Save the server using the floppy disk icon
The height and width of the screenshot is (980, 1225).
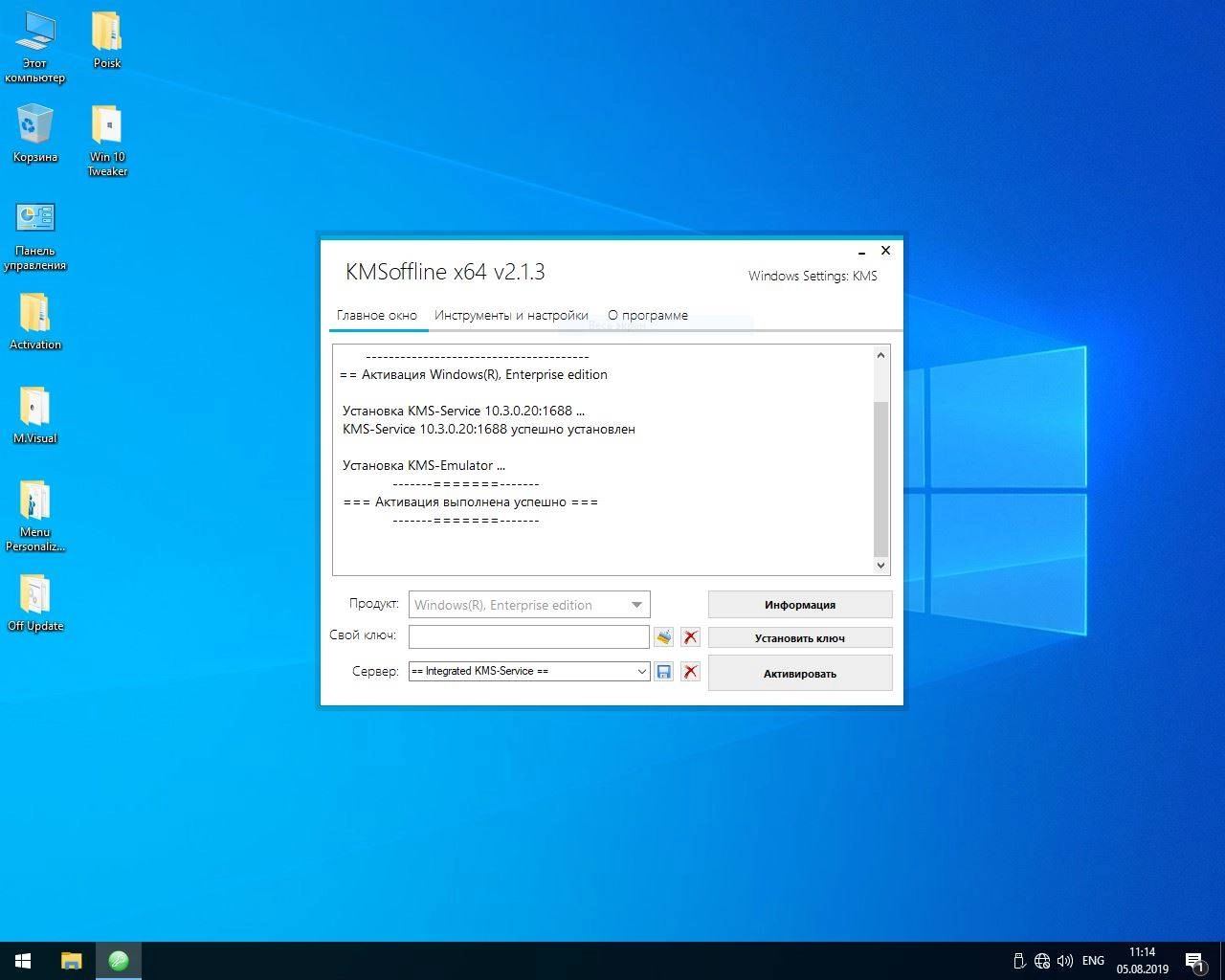[663, 672]
